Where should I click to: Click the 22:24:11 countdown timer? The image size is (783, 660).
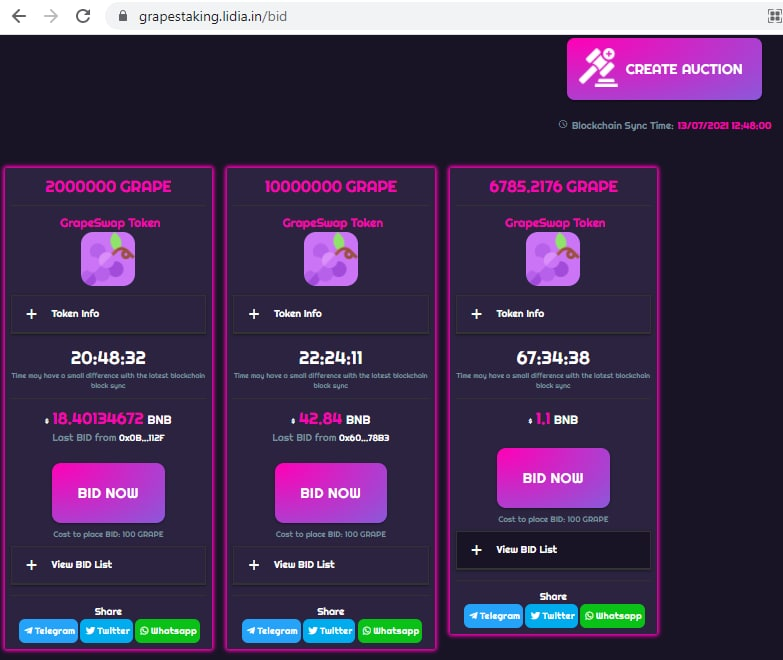click(331, 358)
